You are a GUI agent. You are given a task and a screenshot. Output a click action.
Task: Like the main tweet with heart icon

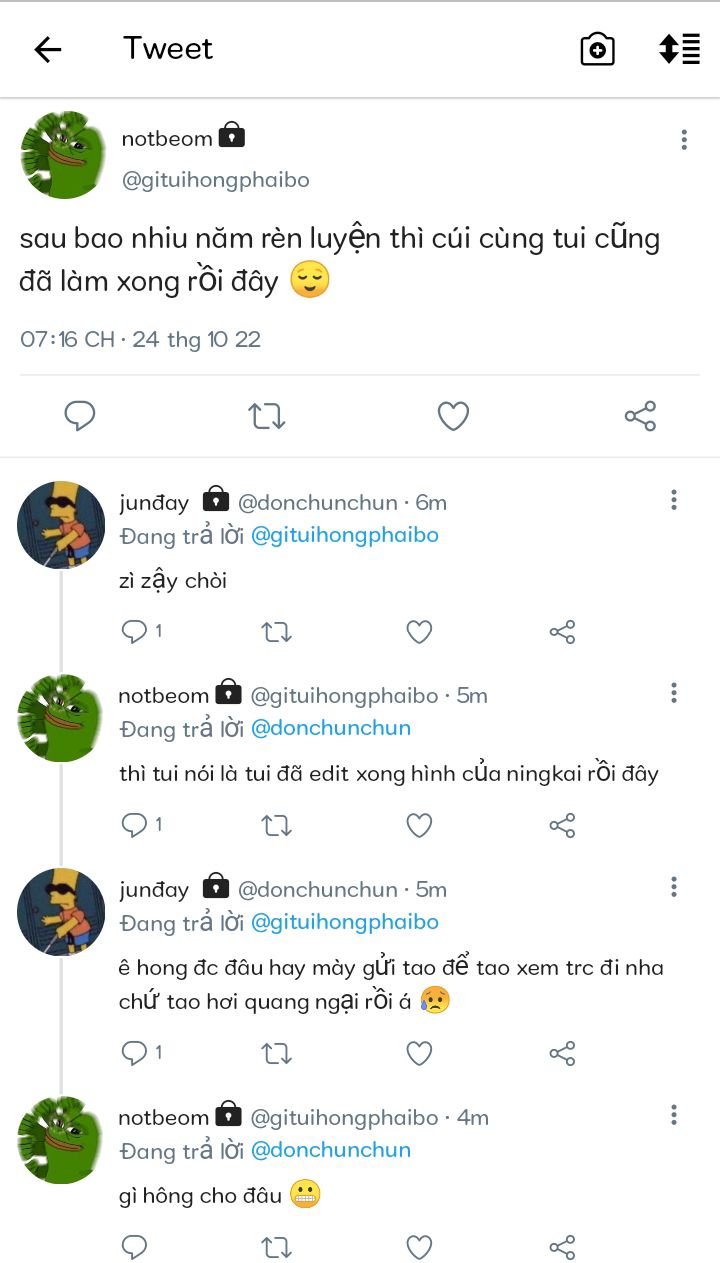(453, 415)
